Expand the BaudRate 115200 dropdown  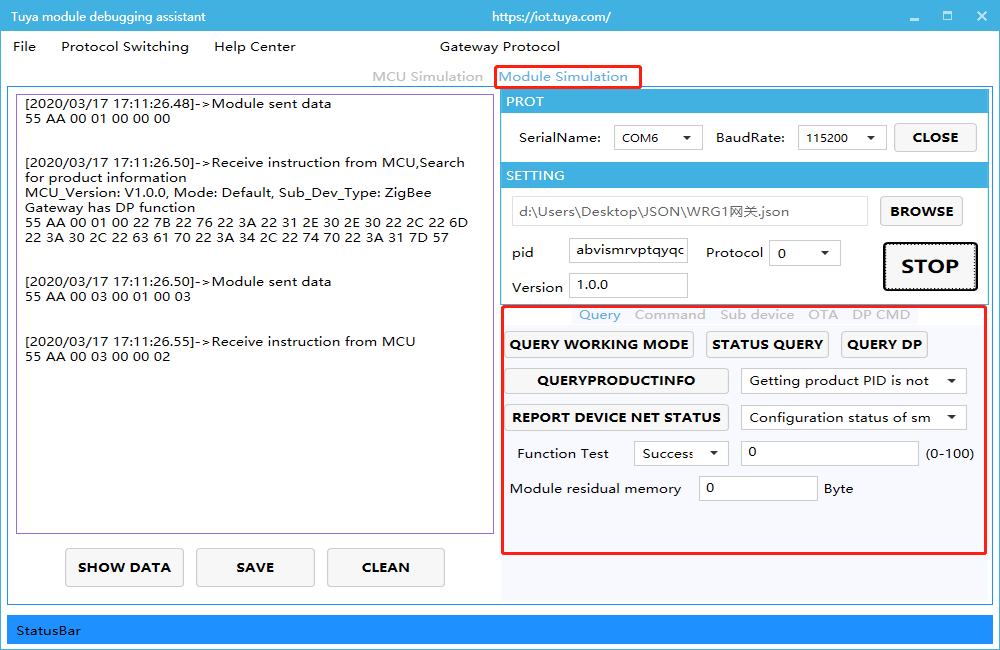(x=841, y=138)
